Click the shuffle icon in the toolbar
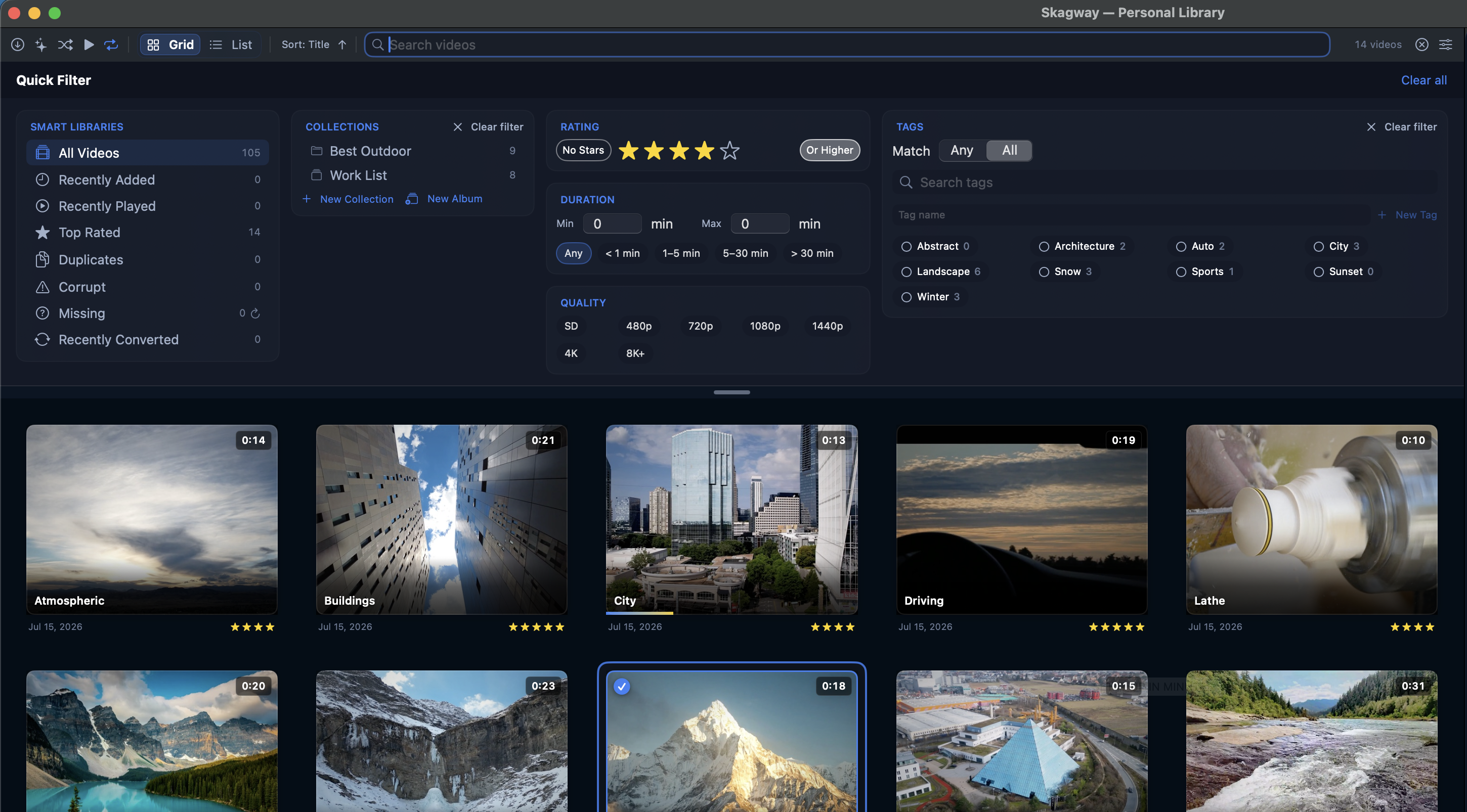Screen dimensions: 1467x812 tap(65, 44)
